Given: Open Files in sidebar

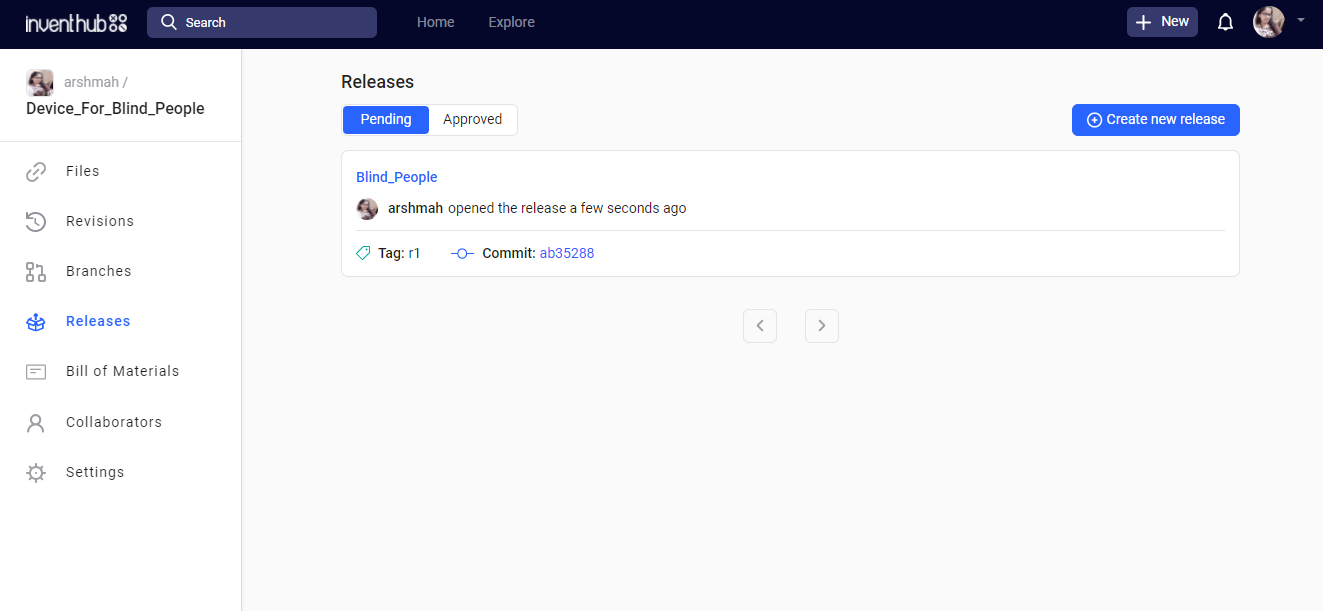Looking at the screenshot, I should [x=83, y=171].
